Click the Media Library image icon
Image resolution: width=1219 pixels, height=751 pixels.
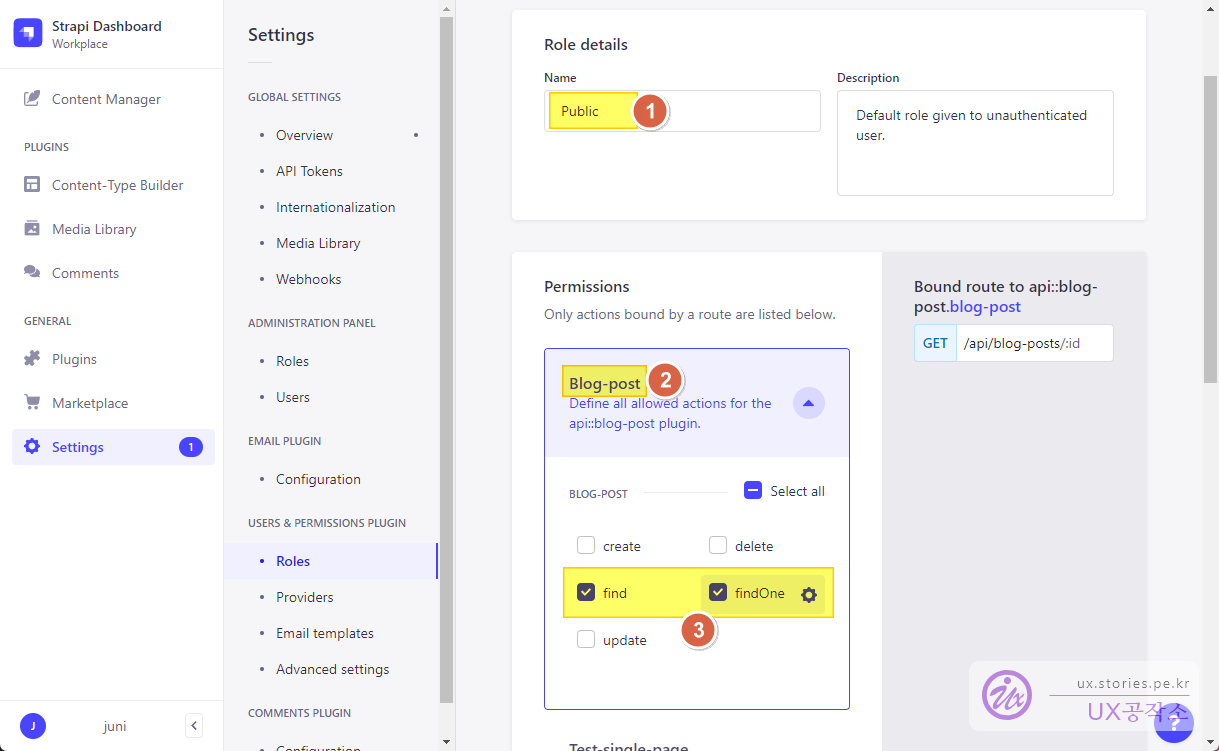(x=32, y=229)
